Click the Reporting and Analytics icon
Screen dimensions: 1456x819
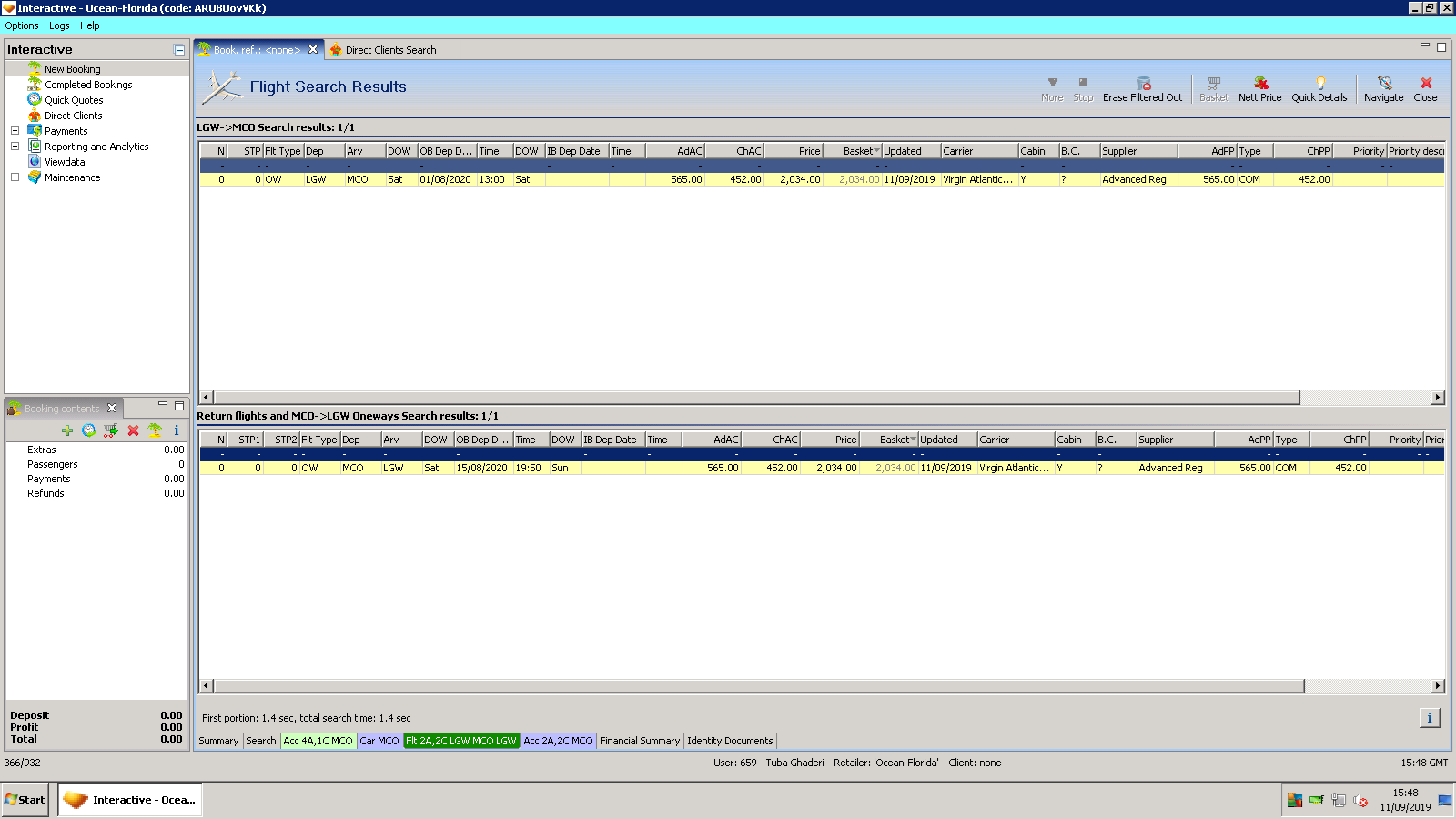35,147
